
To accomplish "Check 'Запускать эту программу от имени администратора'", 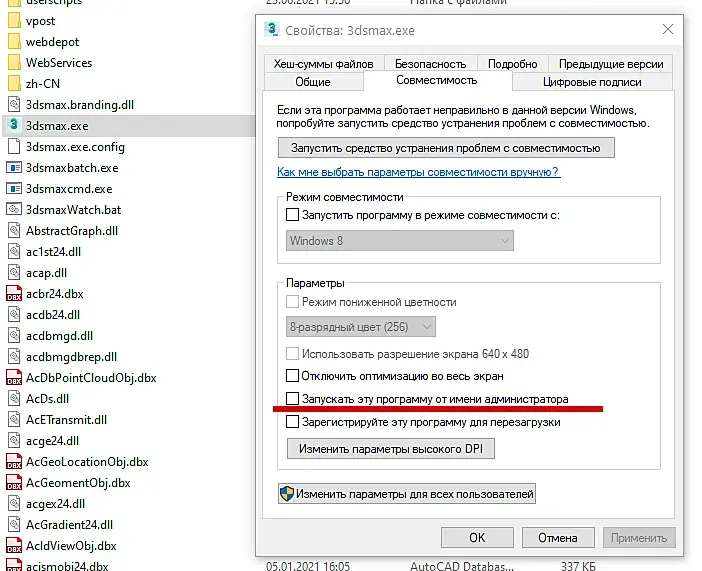I will 292,398.
